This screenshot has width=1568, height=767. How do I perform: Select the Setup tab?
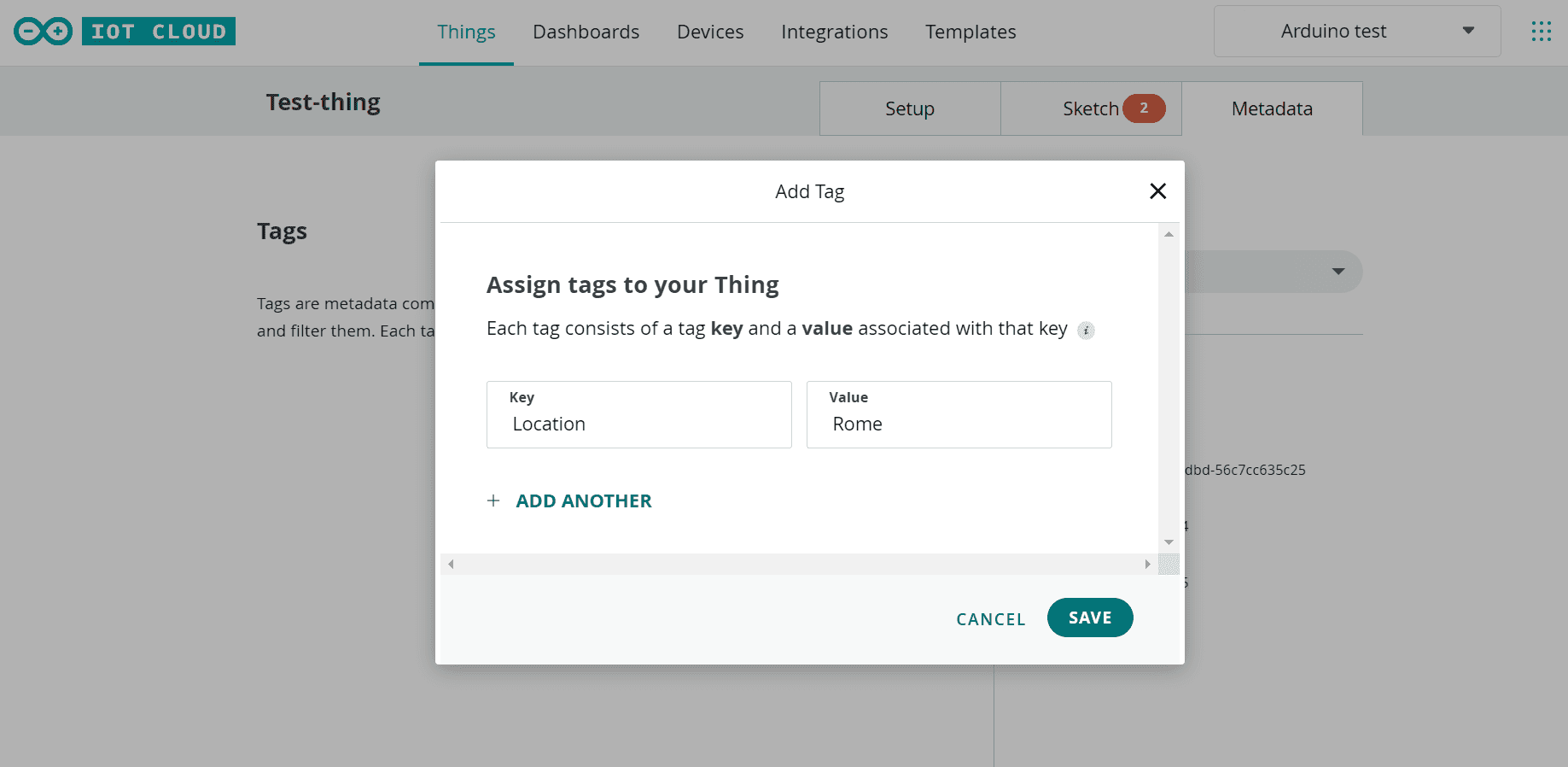pyautogui.click(x=909, y=109)
